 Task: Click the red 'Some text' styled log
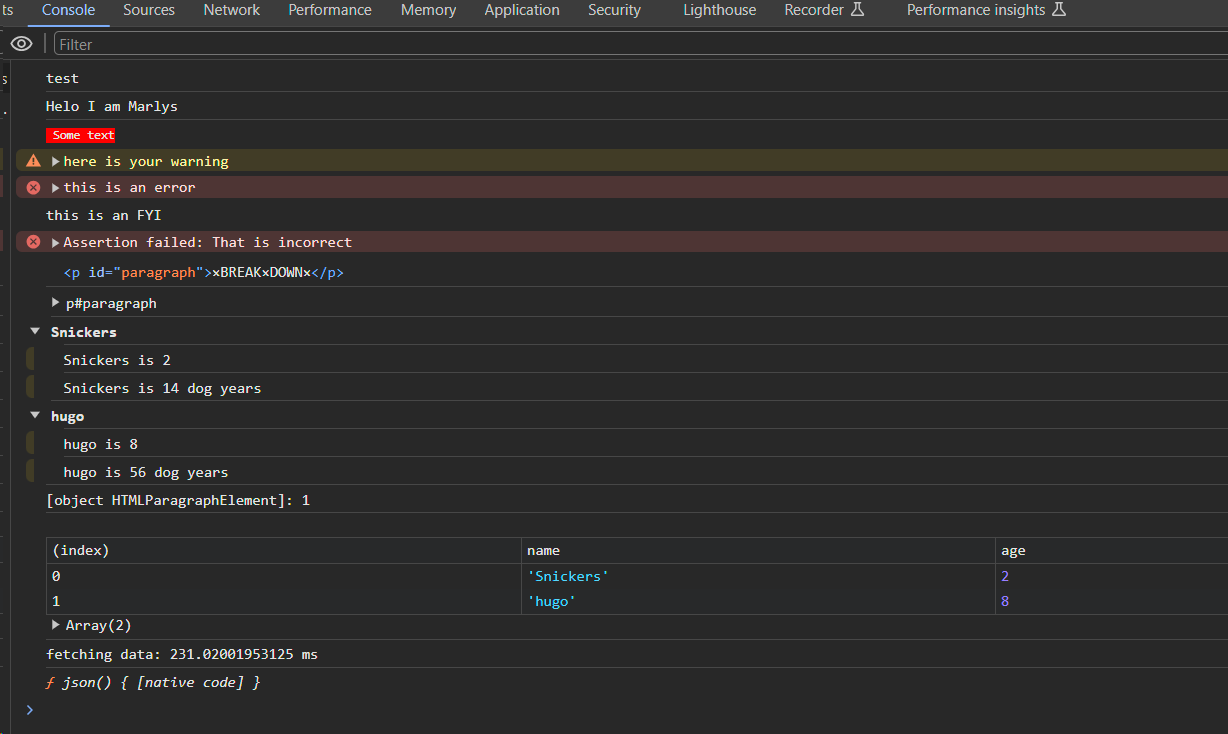pyautogui.click(x=81, y=135)
